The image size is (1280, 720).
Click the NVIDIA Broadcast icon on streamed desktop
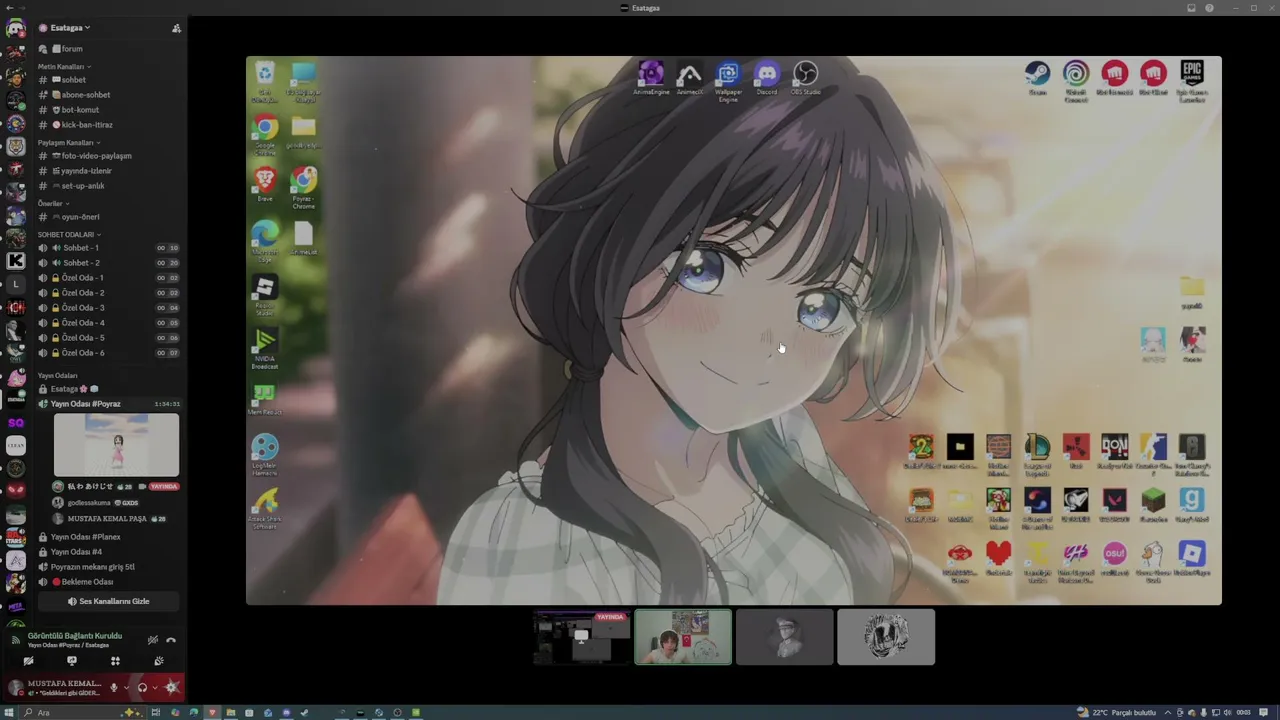click(x=265, y=349)
